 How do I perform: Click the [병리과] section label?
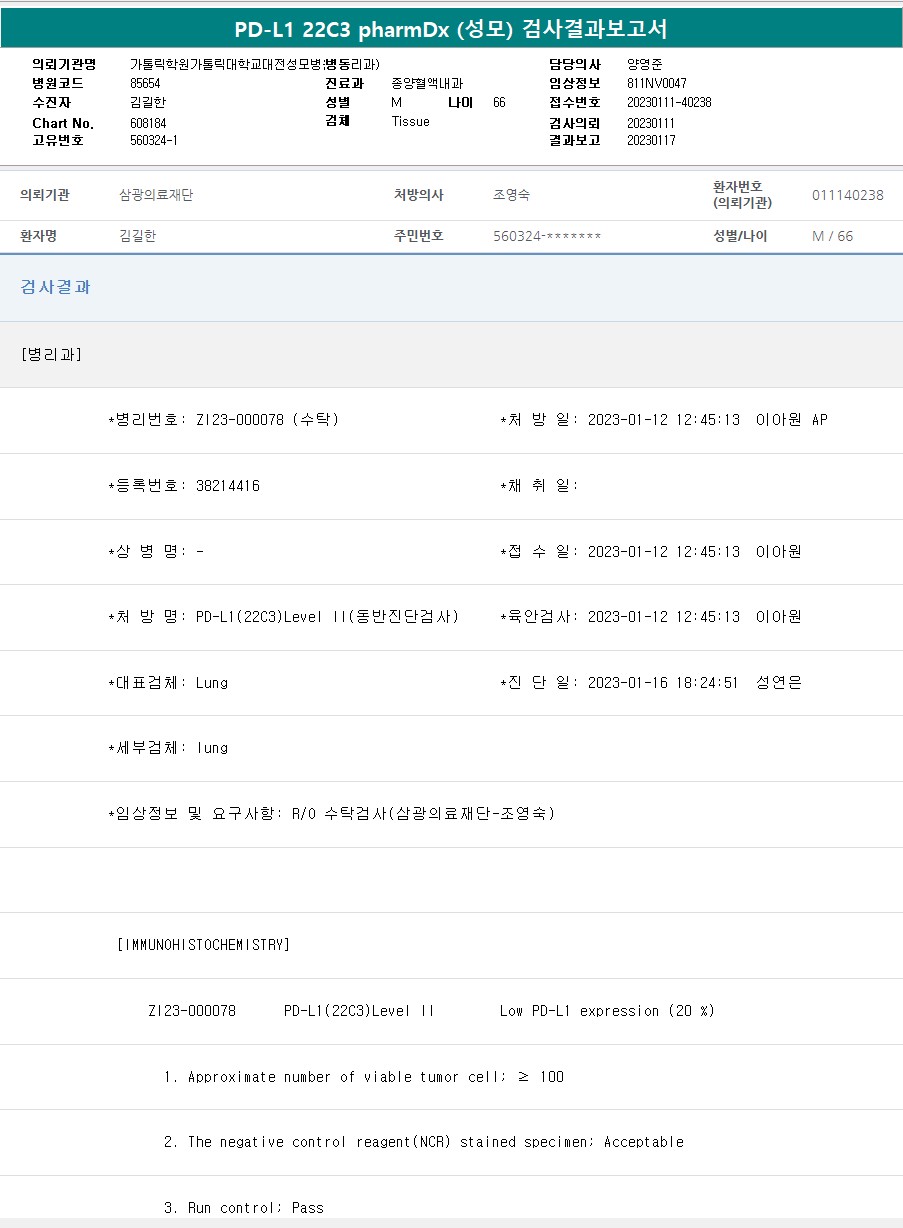point(51,355)
